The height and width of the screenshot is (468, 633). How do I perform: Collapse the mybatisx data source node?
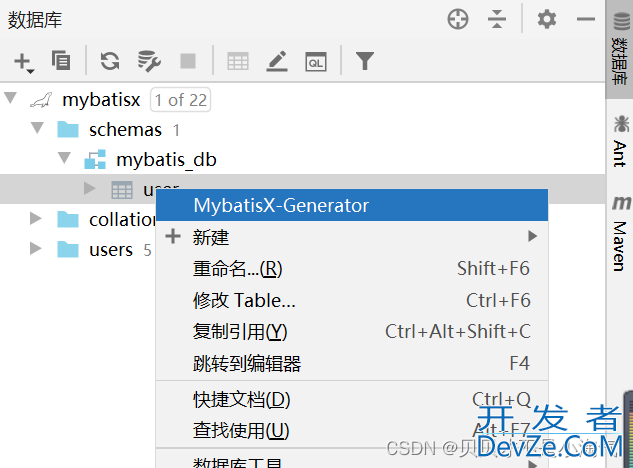point(10,98)
